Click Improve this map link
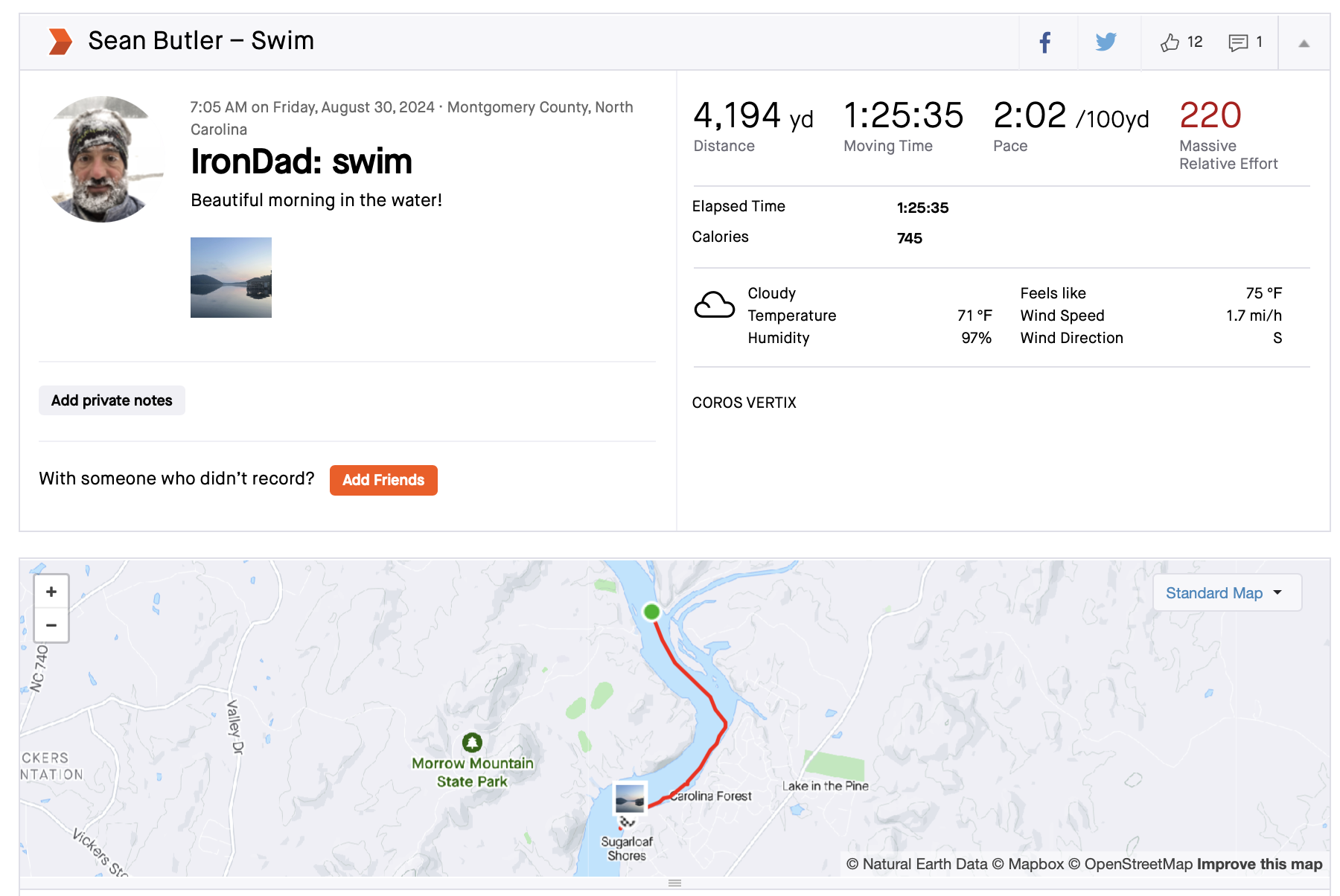 coord(1259,864)
